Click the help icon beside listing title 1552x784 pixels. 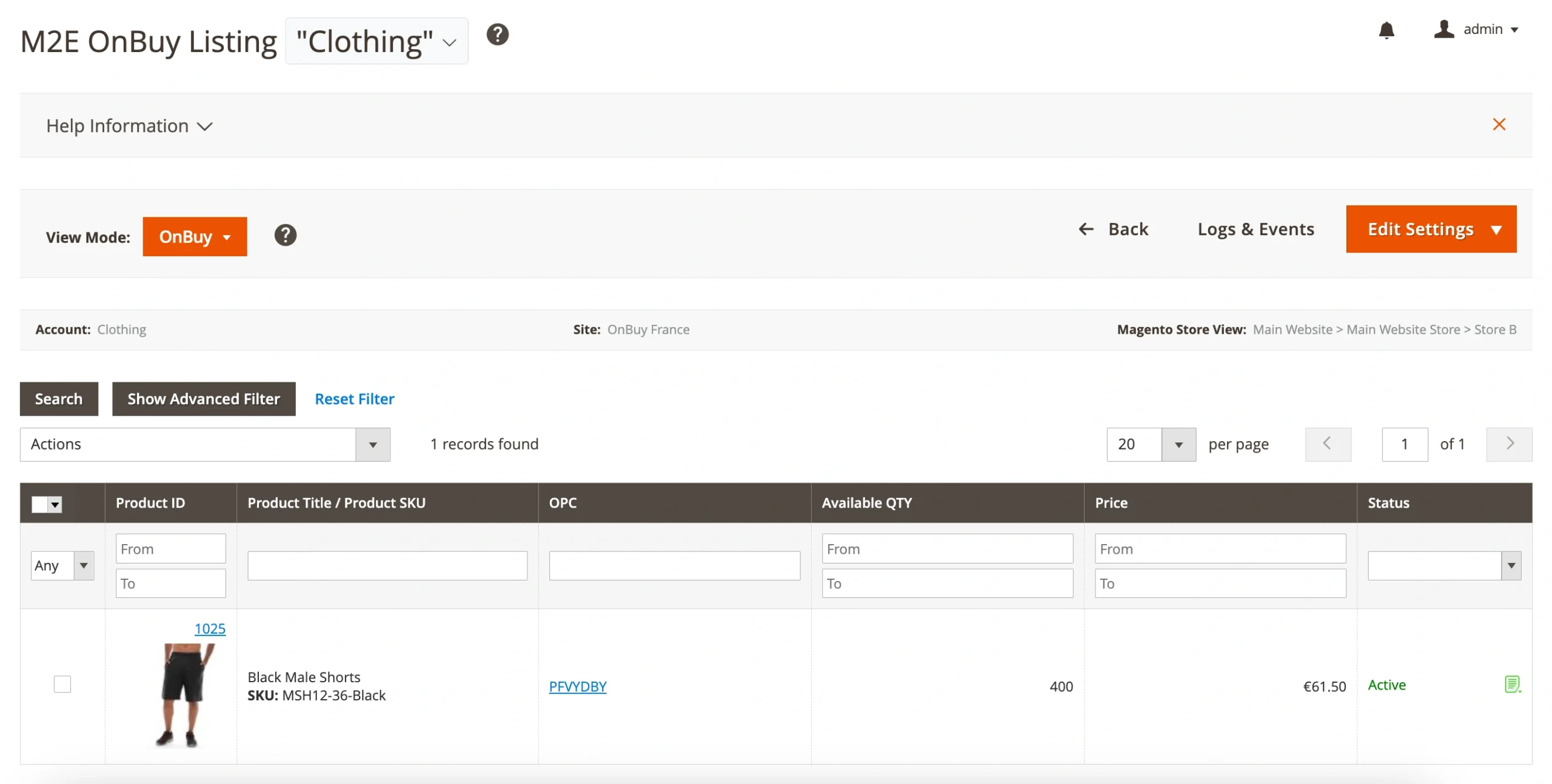(x=497, y=35)
